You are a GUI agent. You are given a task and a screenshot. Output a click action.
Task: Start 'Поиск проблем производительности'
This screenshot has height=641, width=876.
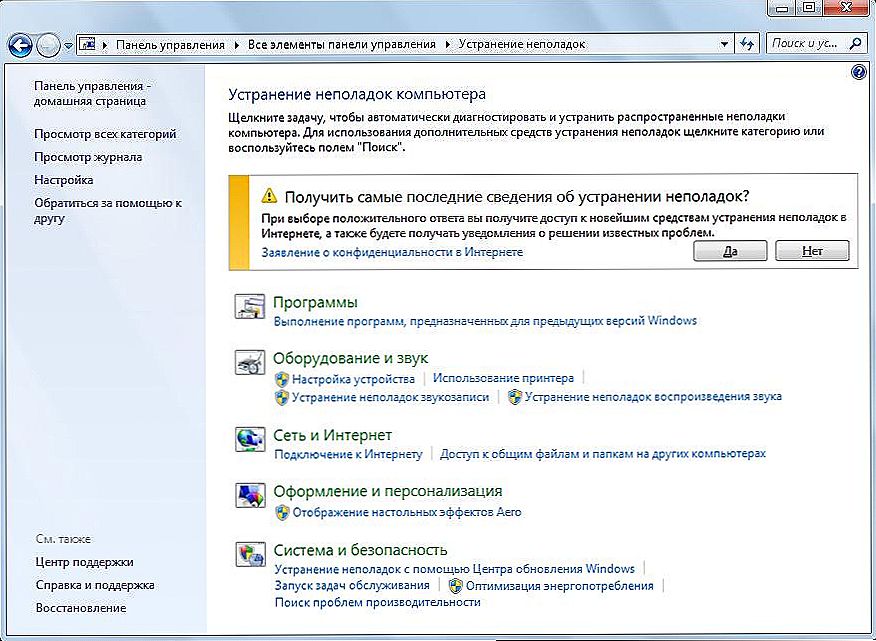[x=378, y=602]
